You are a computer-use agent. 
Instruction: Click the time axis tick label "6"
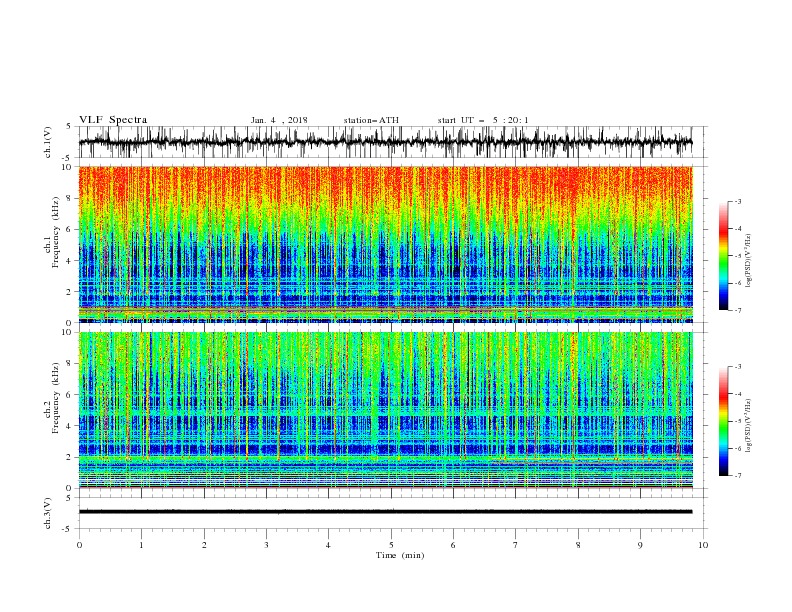[x=453, y=545]
